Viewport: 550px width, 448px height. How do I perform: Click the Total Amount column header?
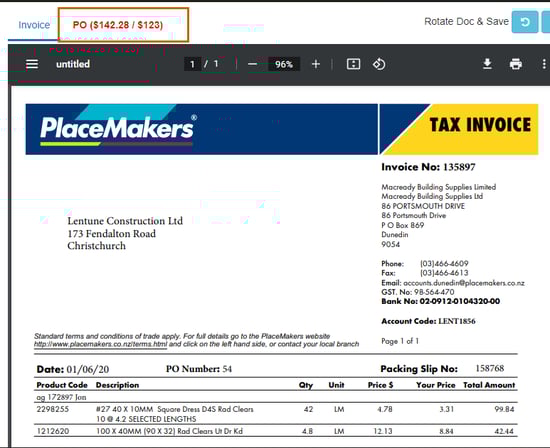489,385
